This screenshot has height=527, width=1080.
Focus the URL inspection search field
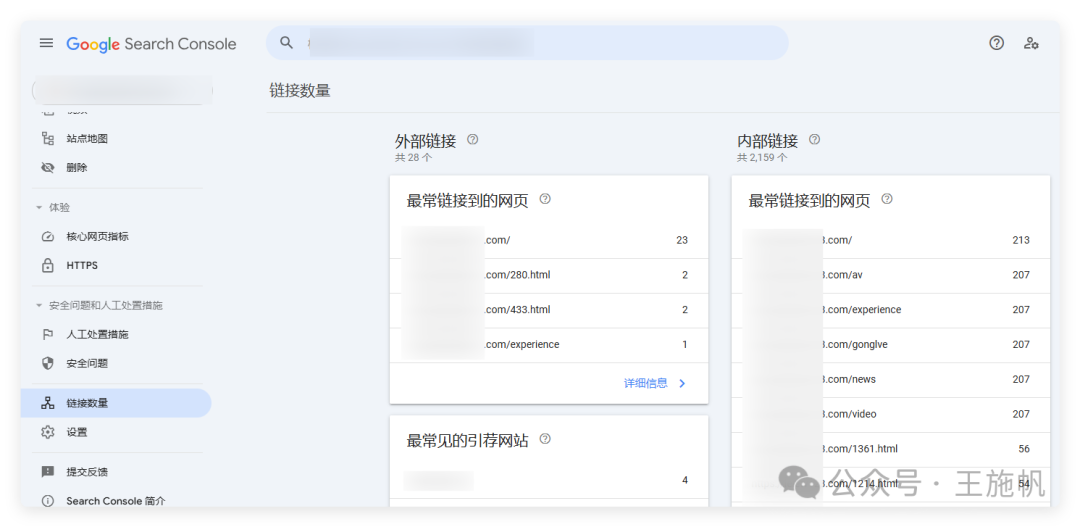(x=527, y=43)
